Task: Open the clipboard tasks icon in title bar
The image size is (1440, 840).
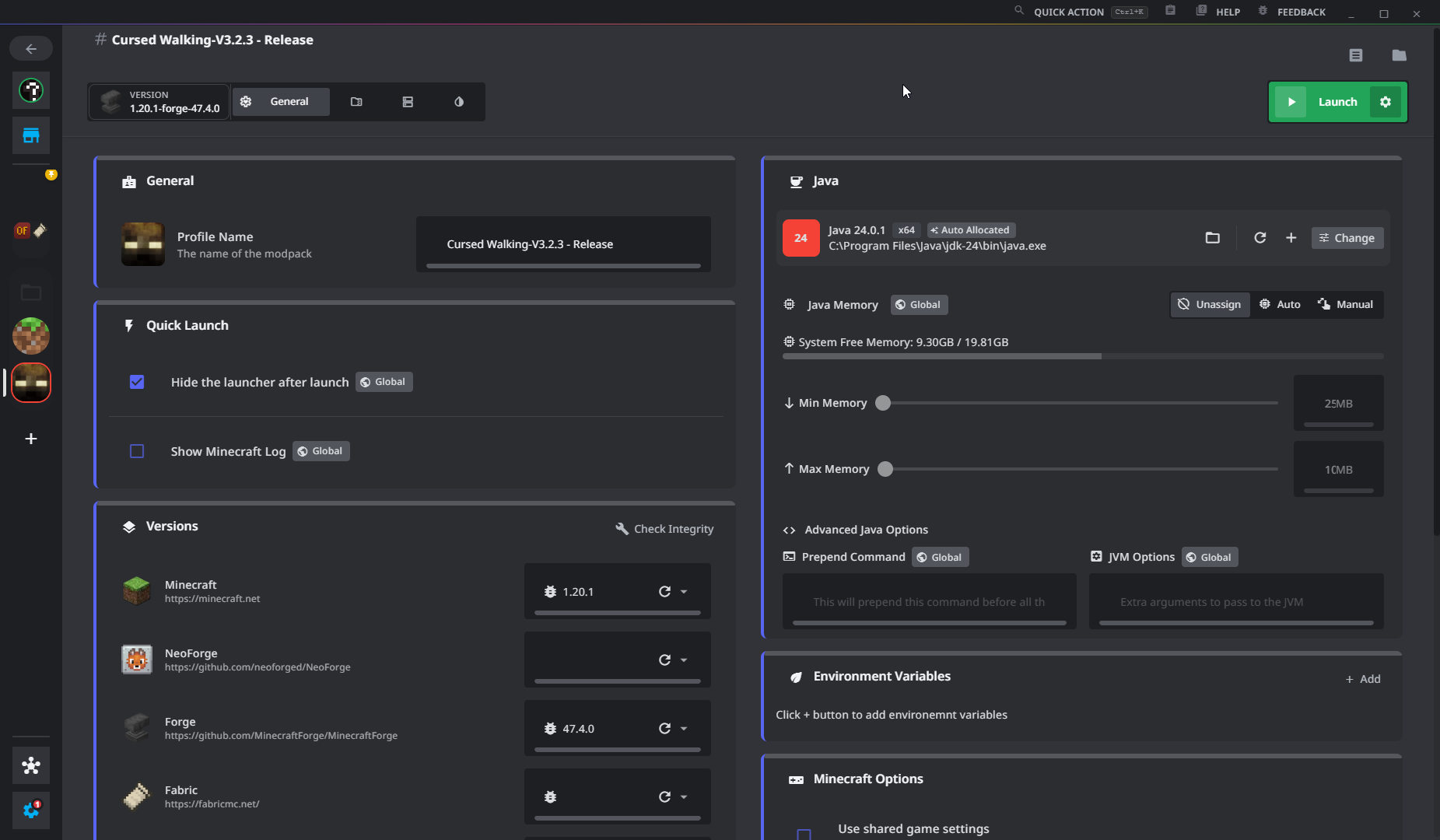Action: (x=1170, y=11)
